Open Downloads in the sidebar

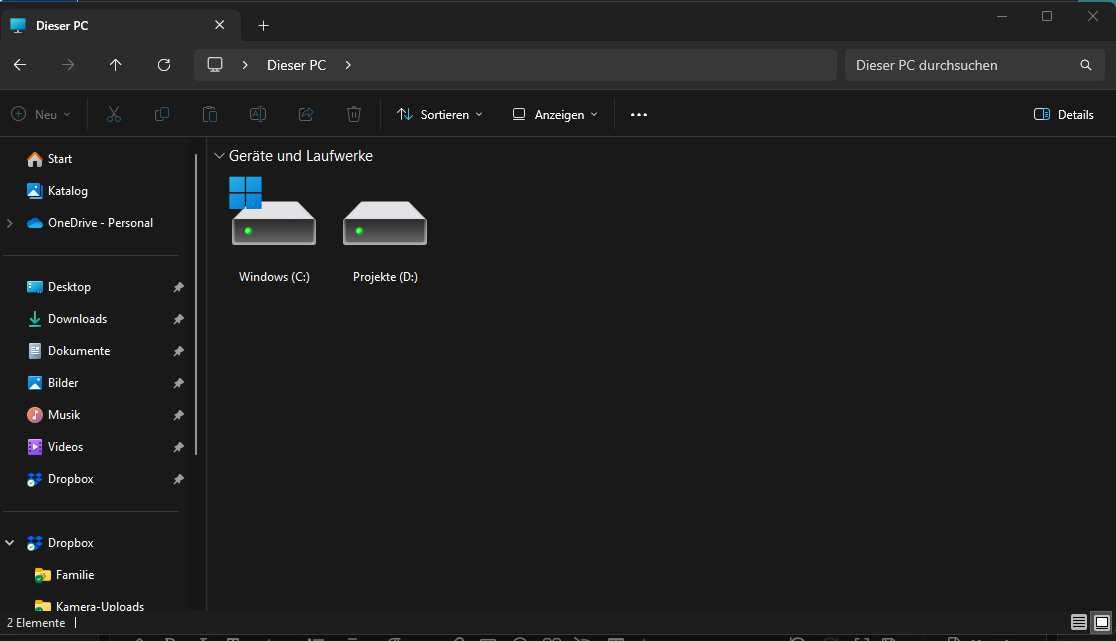[x=66, y=319]
